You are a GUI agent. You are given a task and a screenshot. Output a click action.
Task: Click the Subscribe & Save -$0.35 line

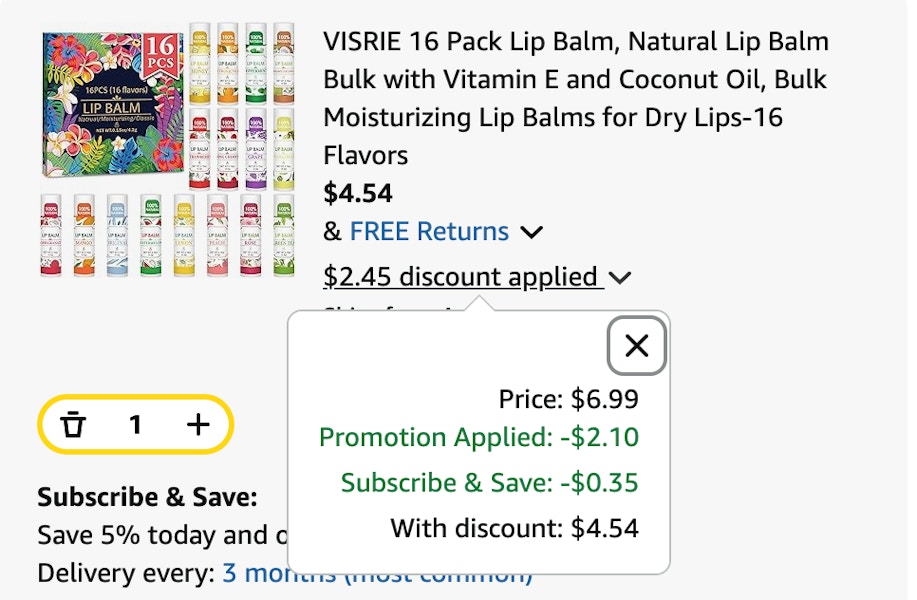tap(489, 482)
